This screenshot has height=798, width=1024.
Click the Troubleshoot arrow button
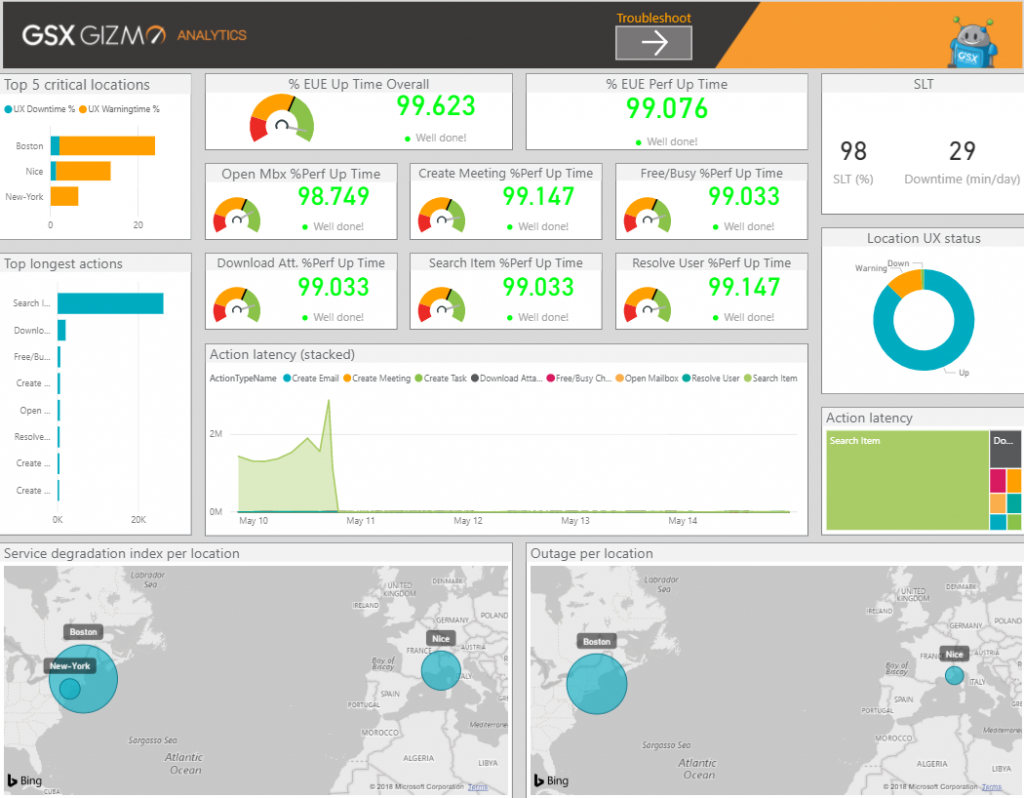pyautogui.click(x=653, y=44)
